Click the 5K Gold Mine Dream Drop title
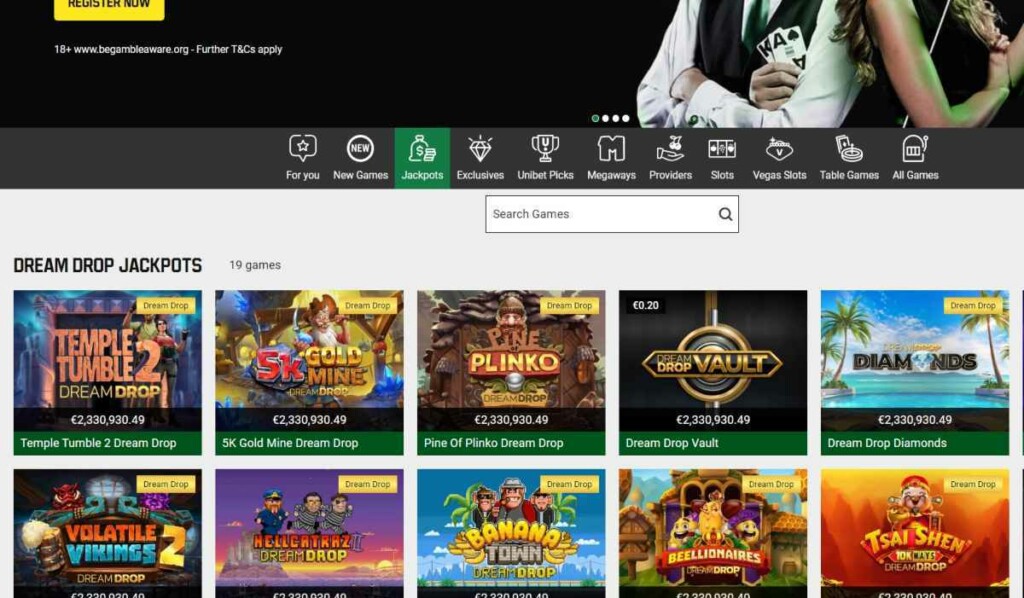The image size is (1024, 598). (x=290, y=443)
